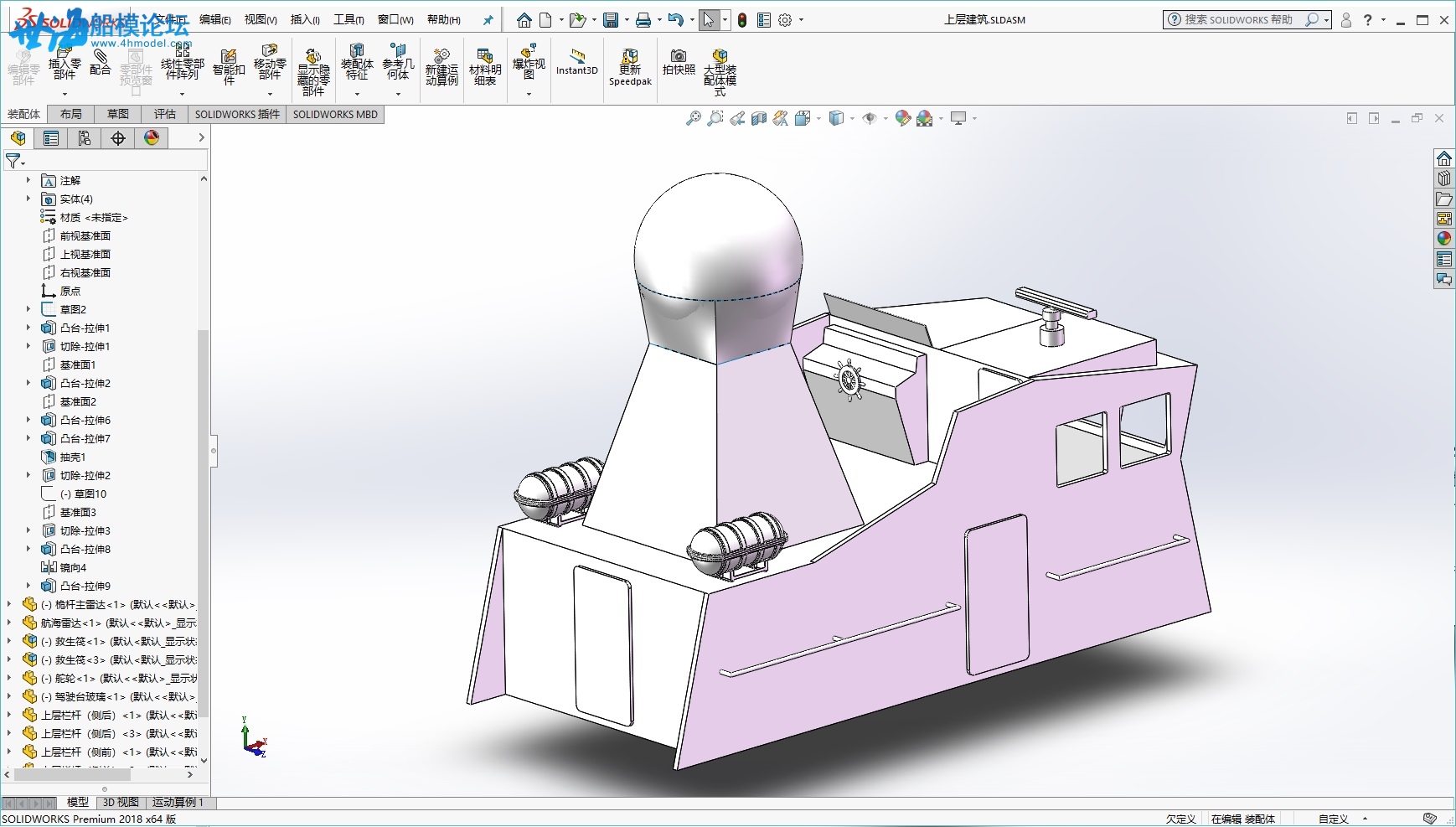Click the Zoom to Fit magnifier icon
The width and height of the screenshot is (1456, 827).
693,118
